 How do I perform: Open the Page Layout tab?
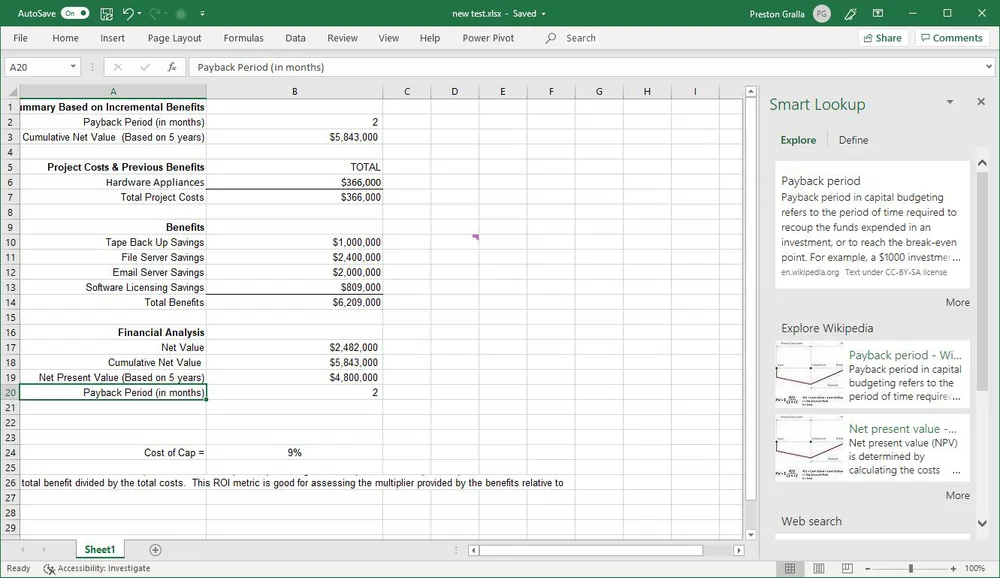(x=174, y=38)
